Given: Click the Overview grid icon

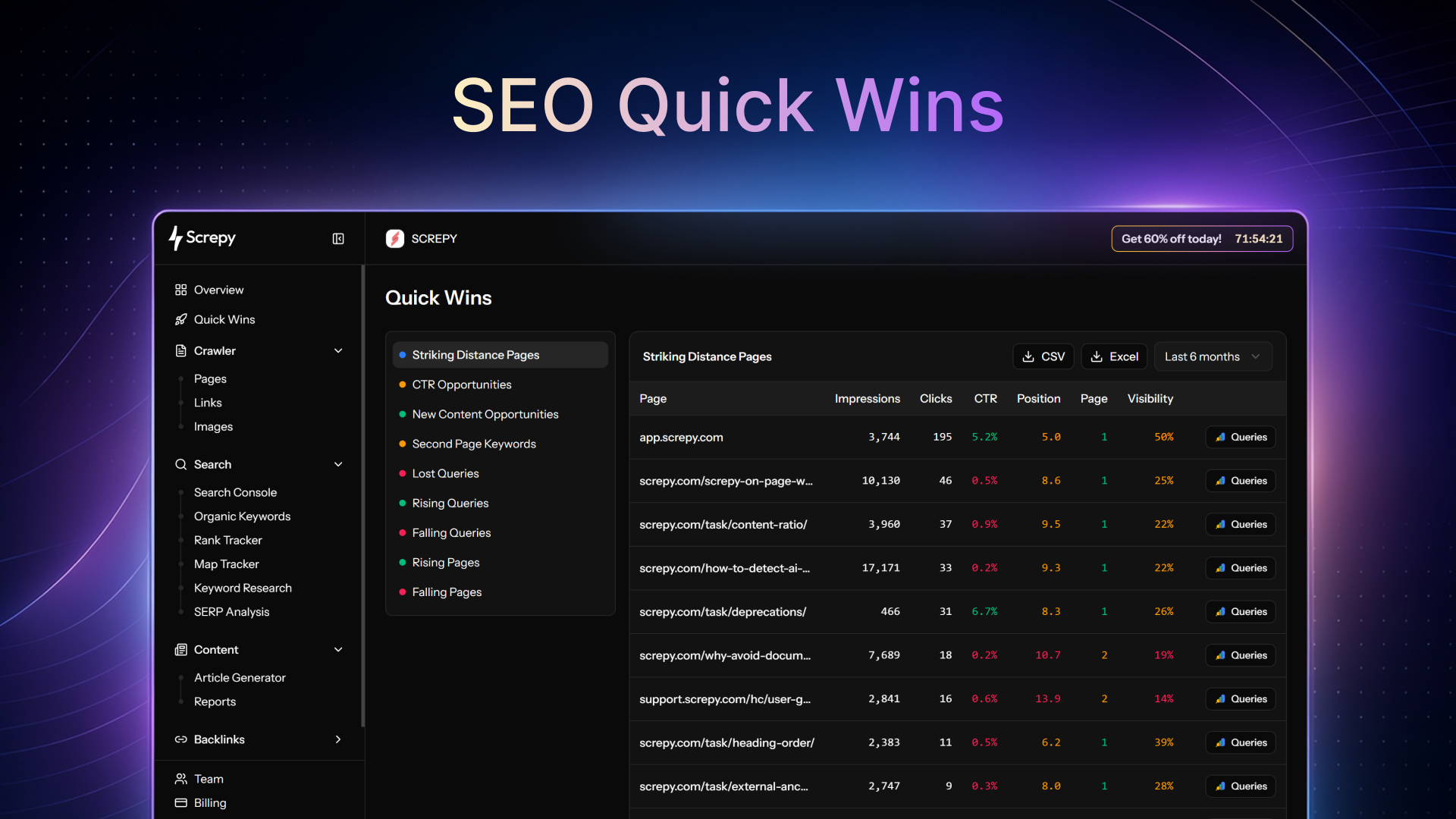Looking at the screenshot, I should pos(180,290).
